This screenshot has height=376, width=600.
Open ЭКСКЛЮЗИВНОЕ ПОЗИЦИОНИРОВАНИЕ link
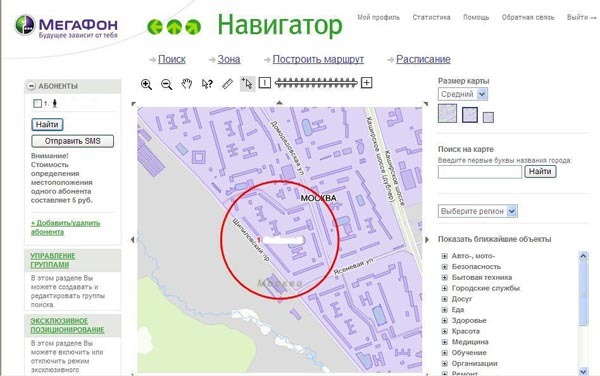67,325
